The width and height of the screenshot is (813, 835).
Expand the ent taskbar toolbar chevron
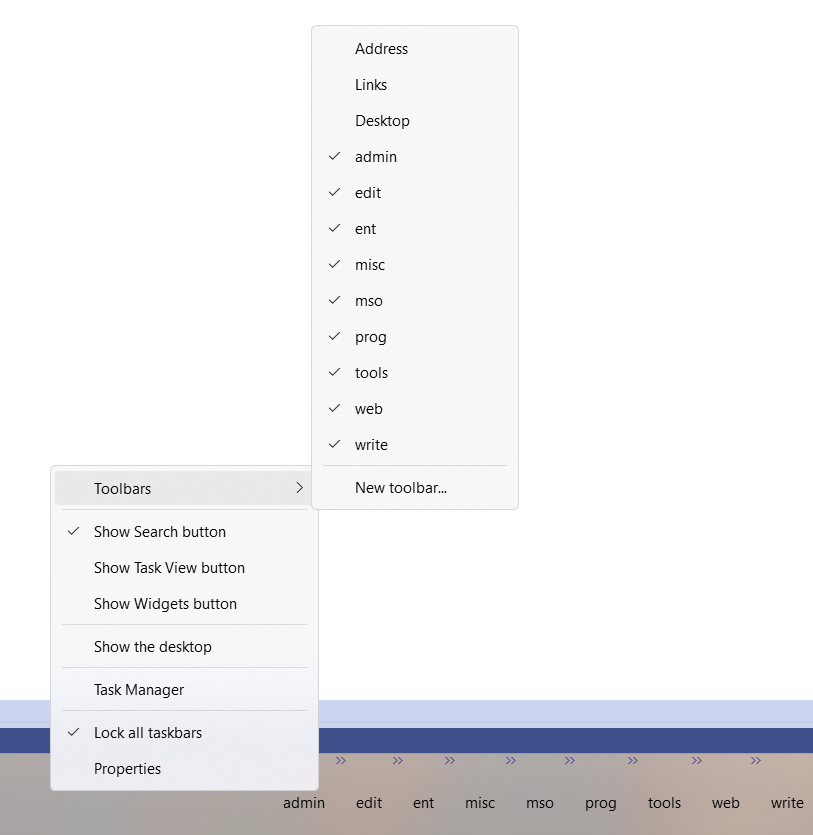[x=450, y=760]
